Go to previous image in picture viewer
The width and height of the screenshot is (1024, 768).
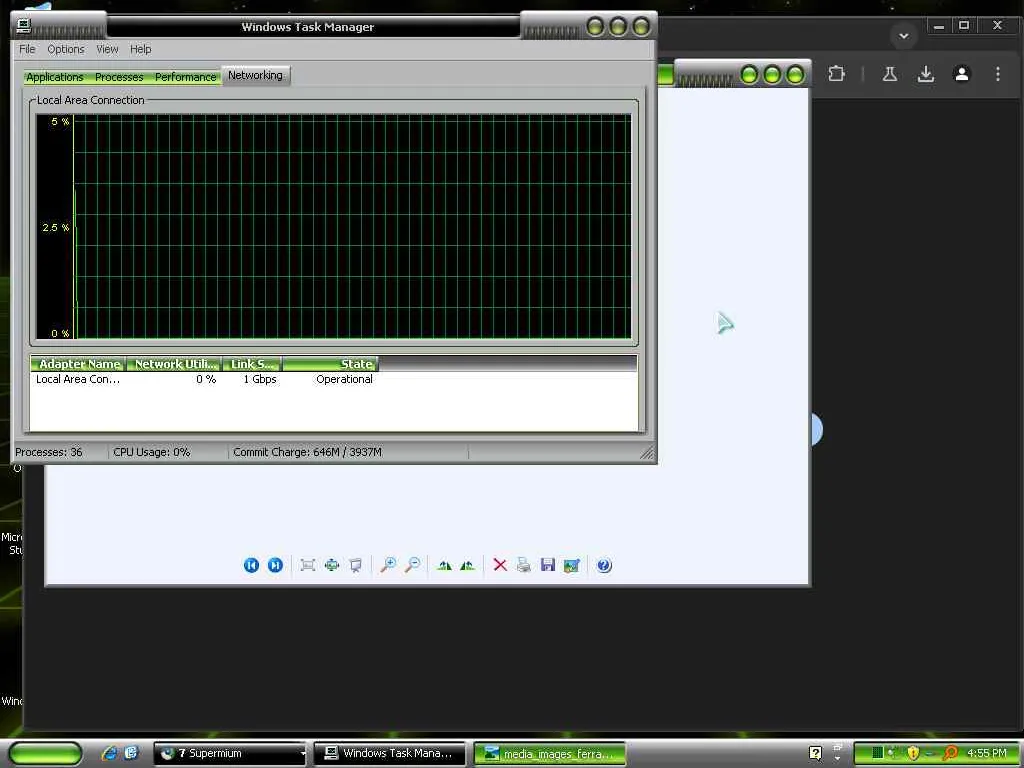(x=251, y=565)
